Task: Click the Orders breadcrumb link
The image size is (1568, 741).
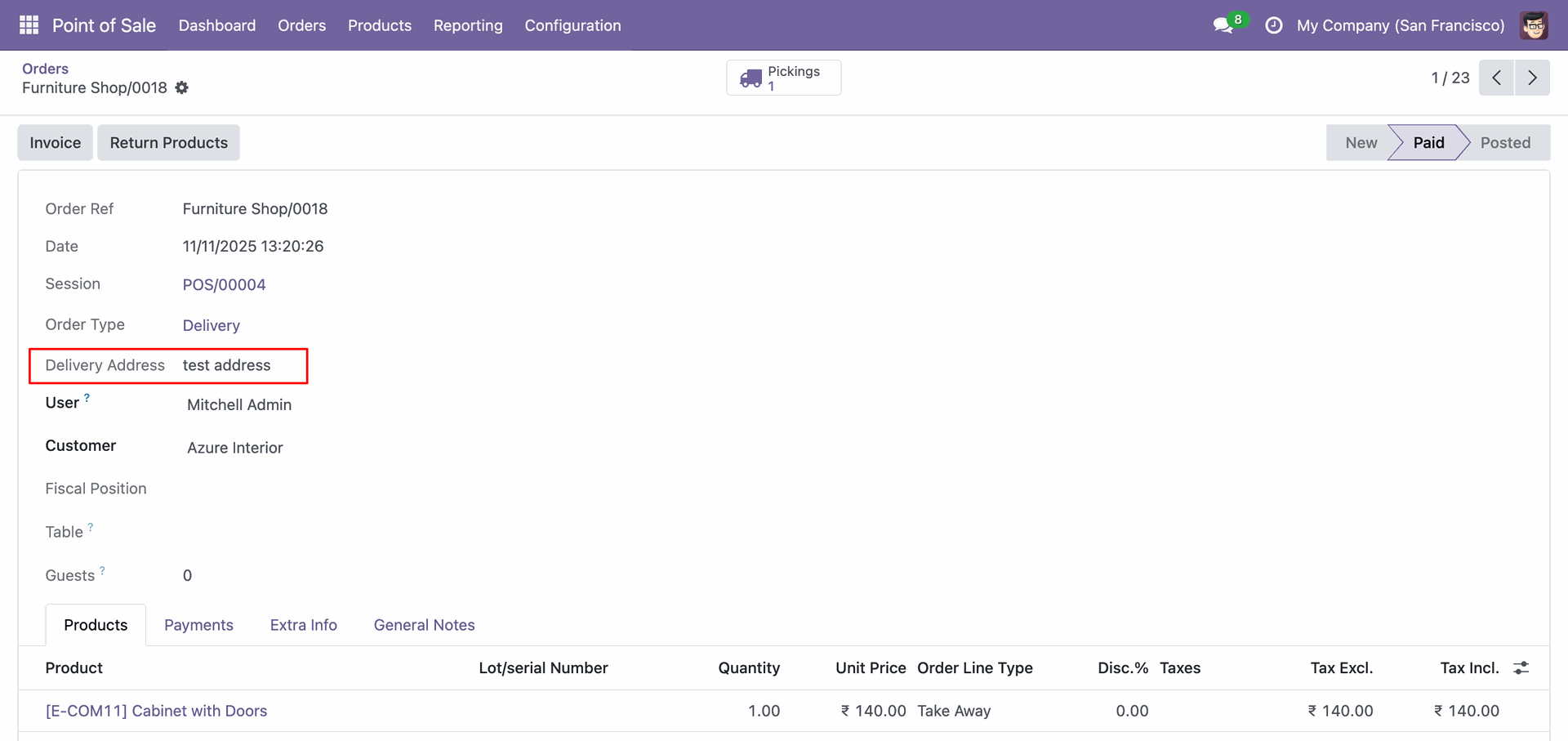Action: coord(45,69)
